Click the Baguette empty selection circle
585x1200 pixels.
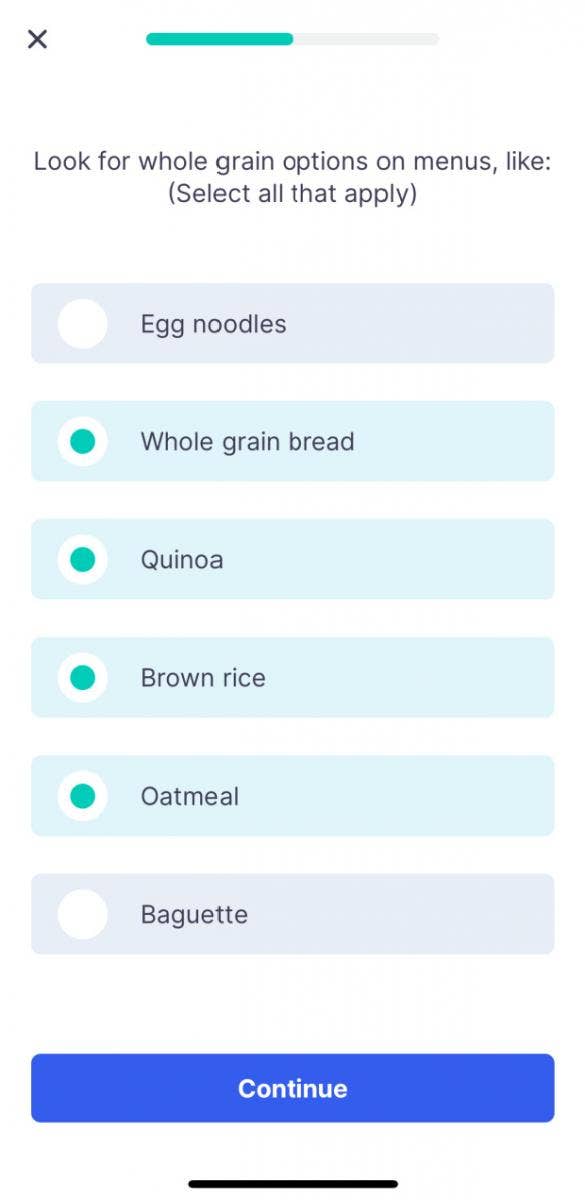pyautogui.click(x=82, y=913)
